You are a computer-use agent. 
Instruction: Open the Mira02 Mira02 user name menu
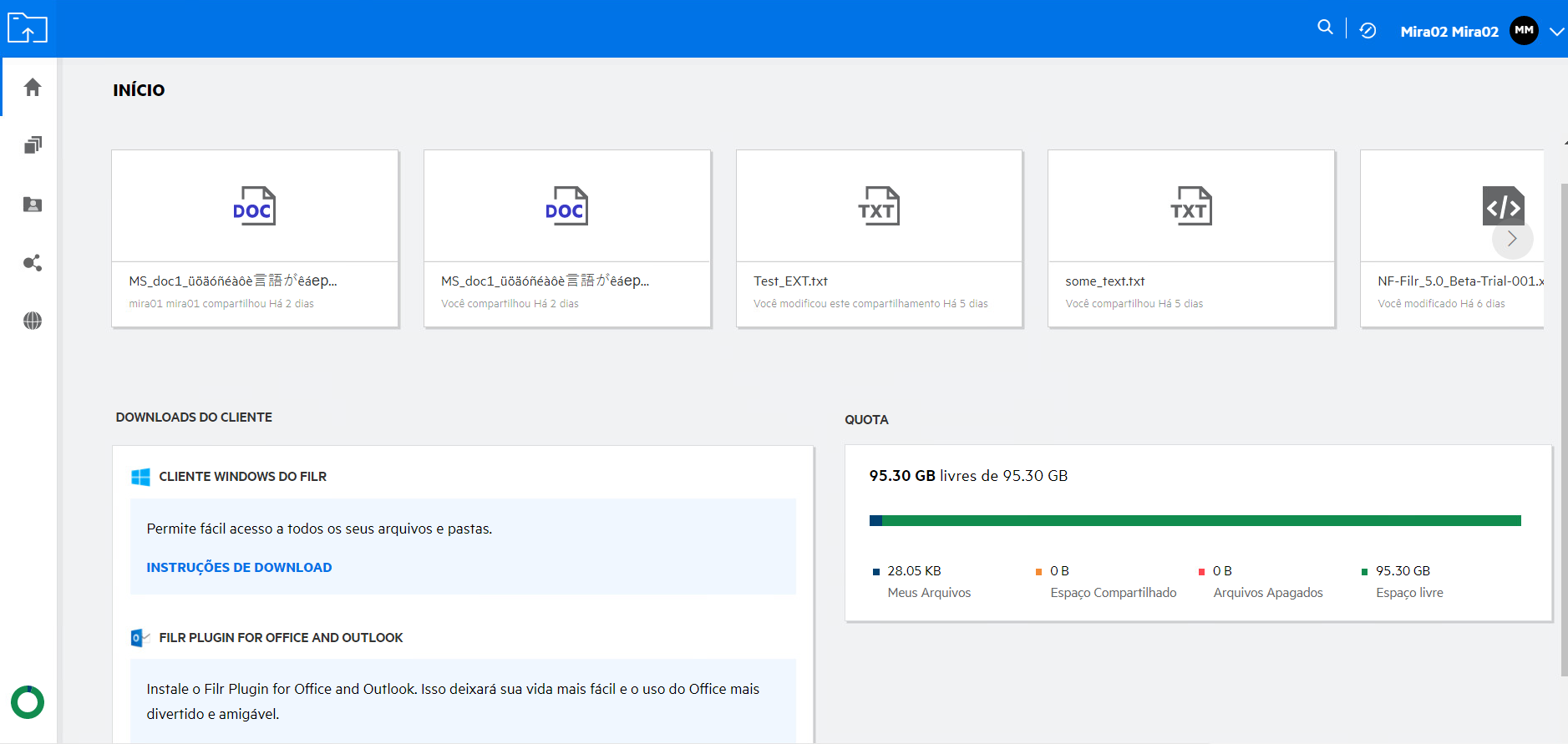1449,32
